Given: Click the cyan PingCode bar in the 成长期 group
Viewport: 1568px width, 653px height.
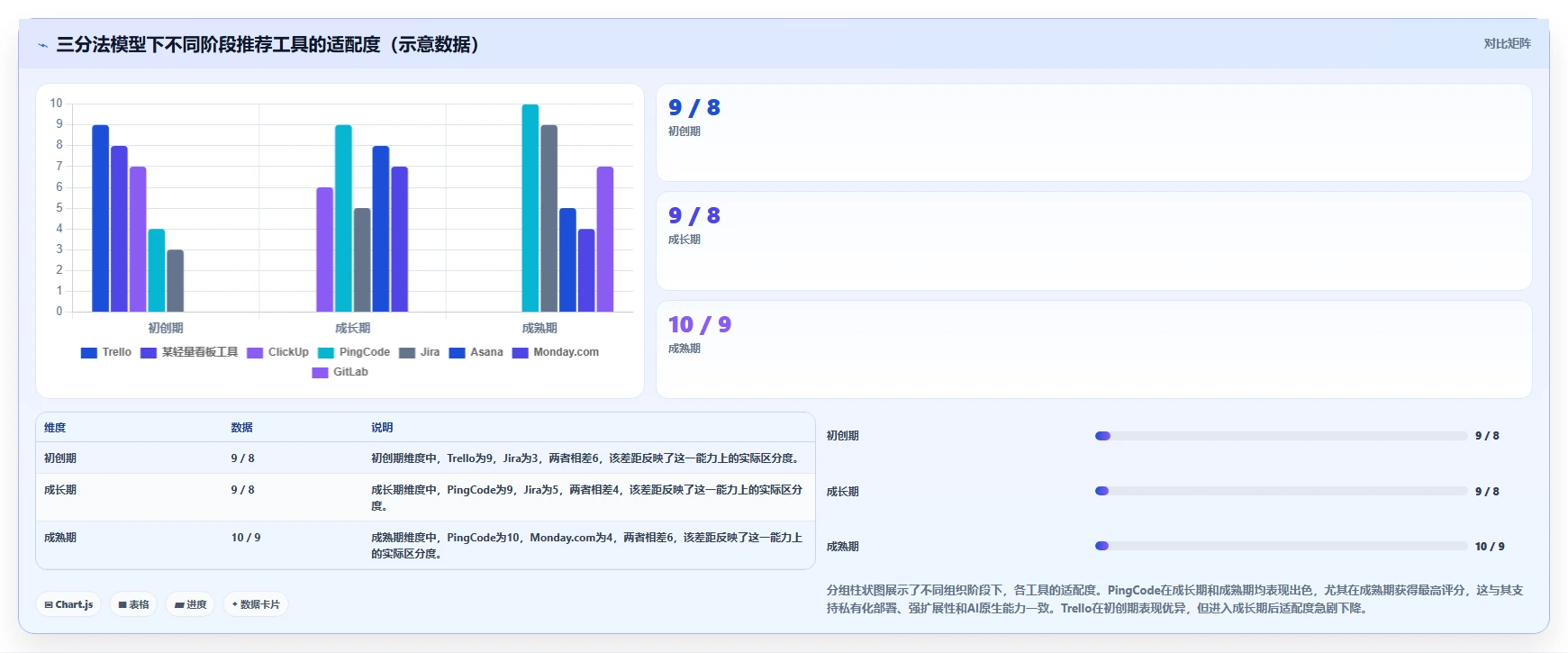Looking at the screenshot, I should click(343, 219).
